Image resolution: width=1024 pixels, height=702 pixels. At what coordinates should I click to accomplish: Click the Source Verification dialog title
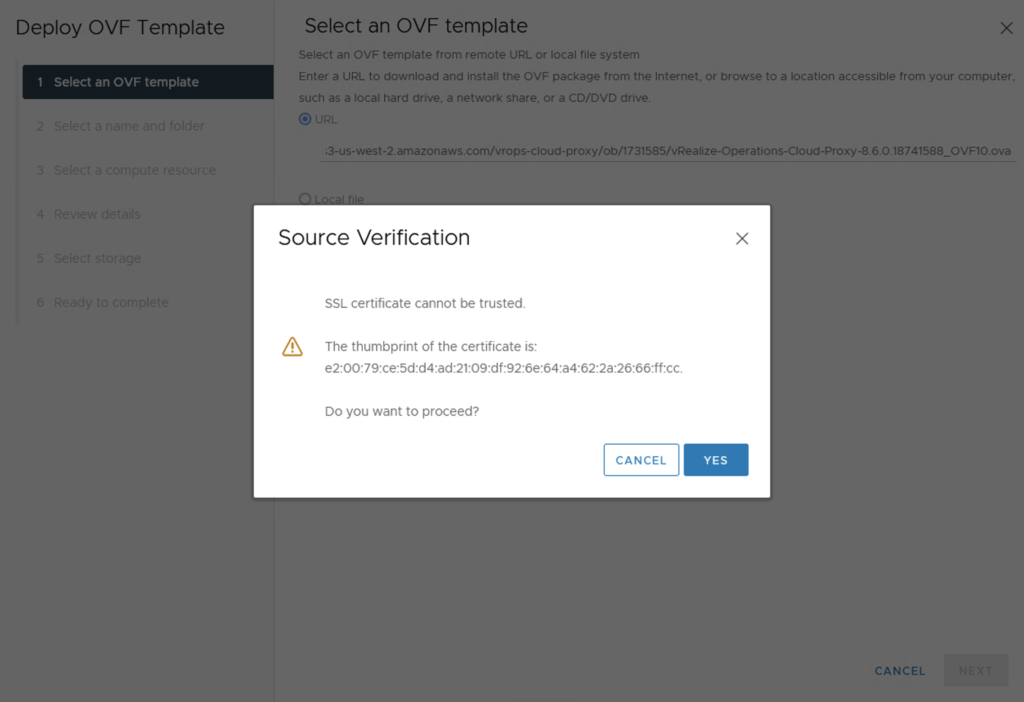pos(374,238)
